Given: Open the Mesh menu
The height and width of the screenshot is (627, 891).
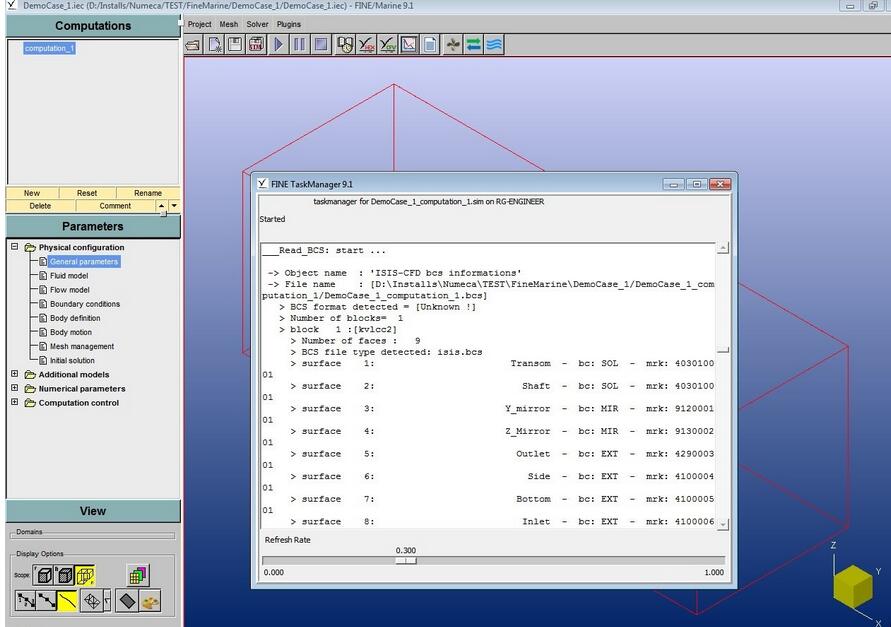Looking at the screenshot, I should tap(229, 24).
